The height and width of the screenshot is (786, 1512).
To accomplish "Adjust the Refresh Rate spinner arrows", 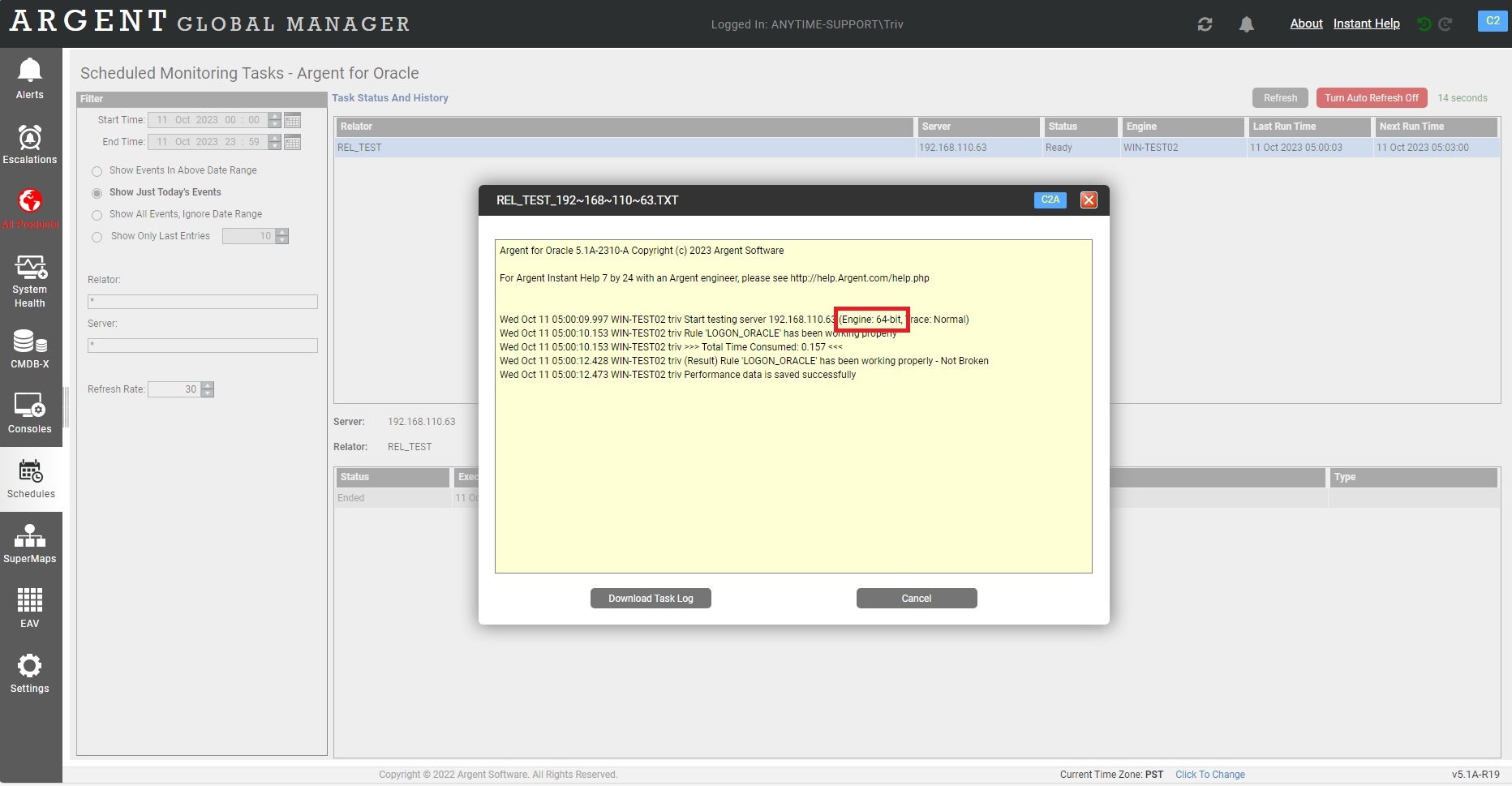I will pyautogui.click(x=208, y=389).
